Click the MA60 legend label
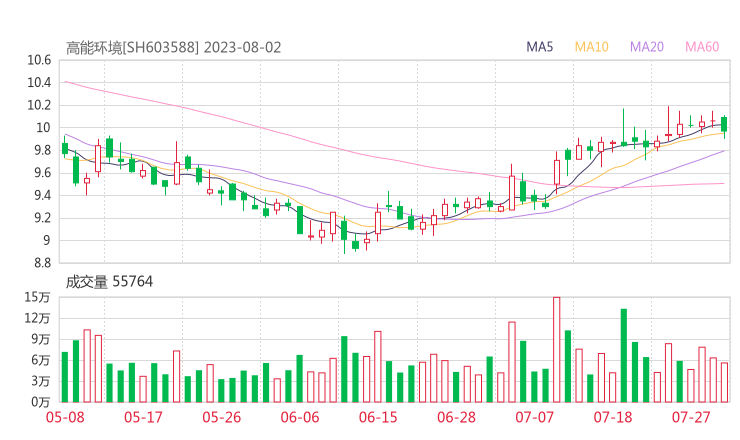The height and width of the screenshot is (440, 740). point(702,47)
